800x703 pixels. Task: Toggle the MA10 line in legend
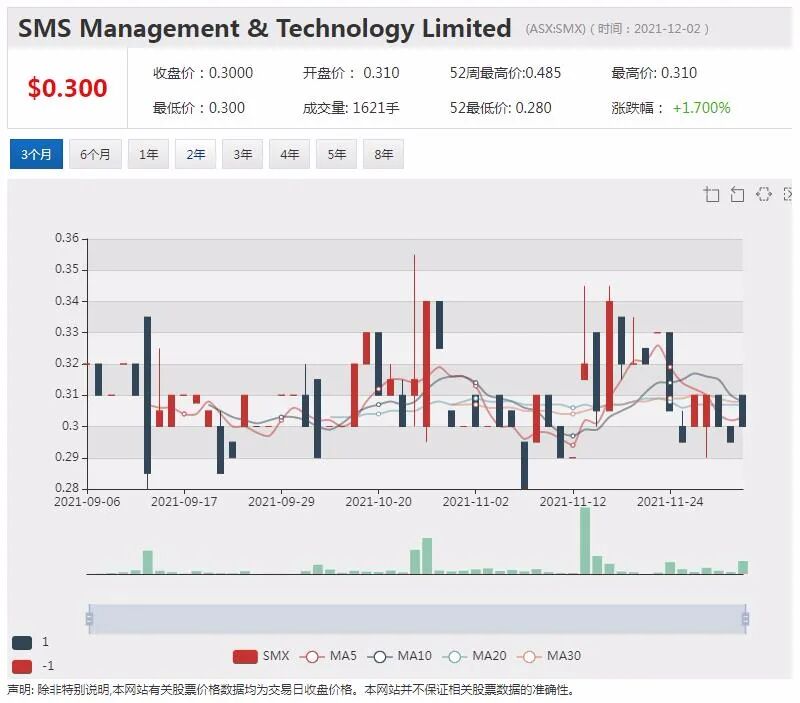(x=399, y=656)
